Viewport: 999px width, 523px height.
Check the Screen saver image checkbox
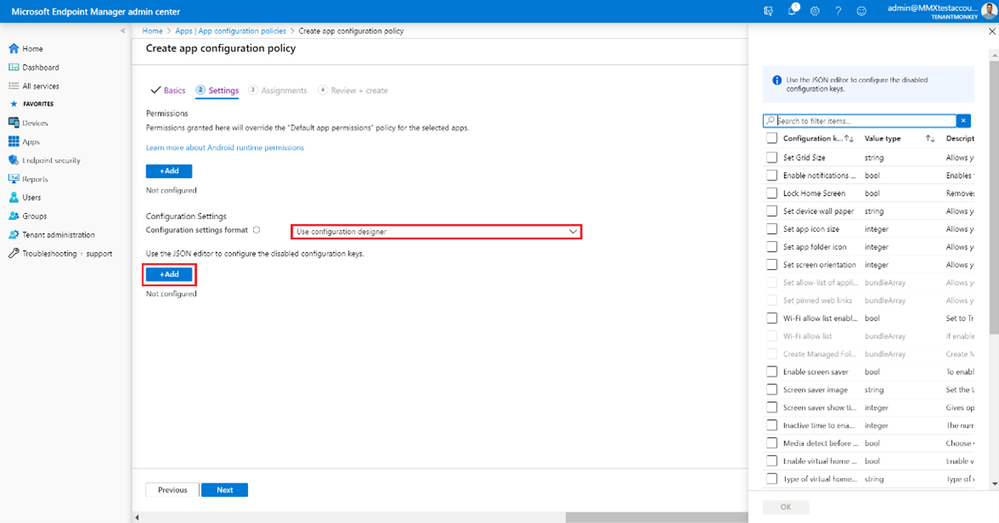click(x=772, y=389)
